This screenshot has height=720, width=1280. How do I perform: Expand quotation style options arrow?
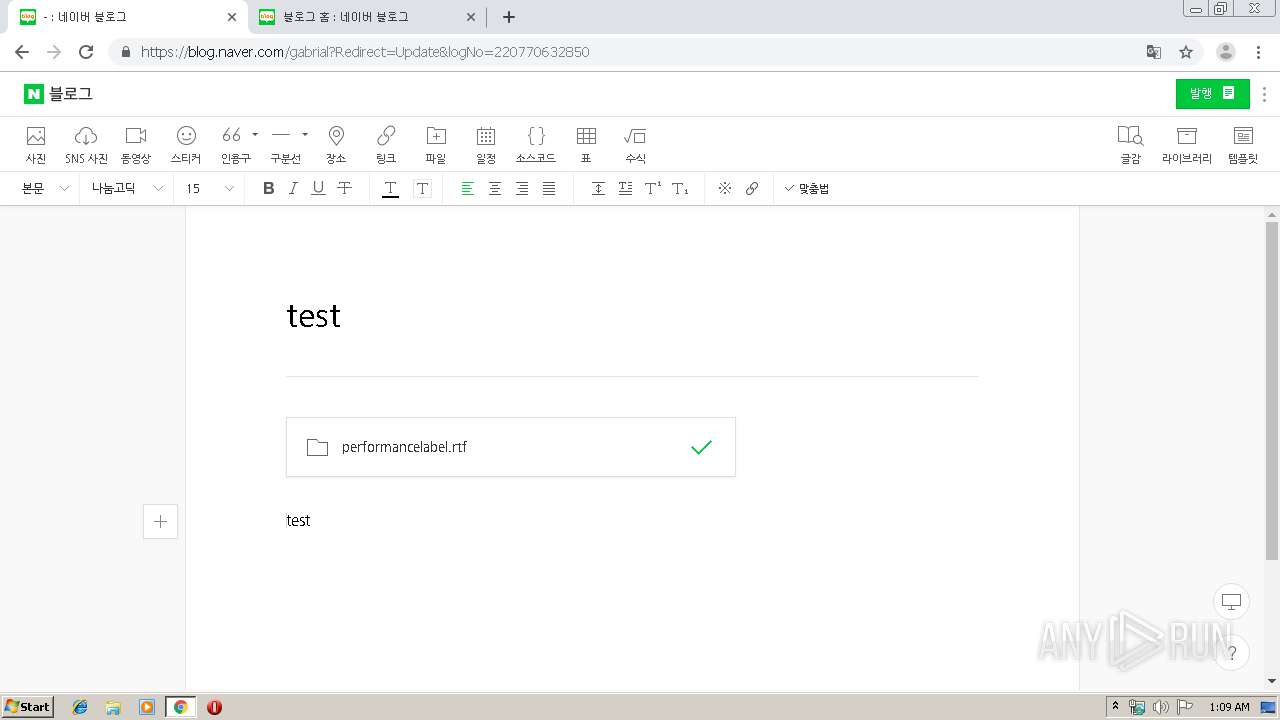255,134
